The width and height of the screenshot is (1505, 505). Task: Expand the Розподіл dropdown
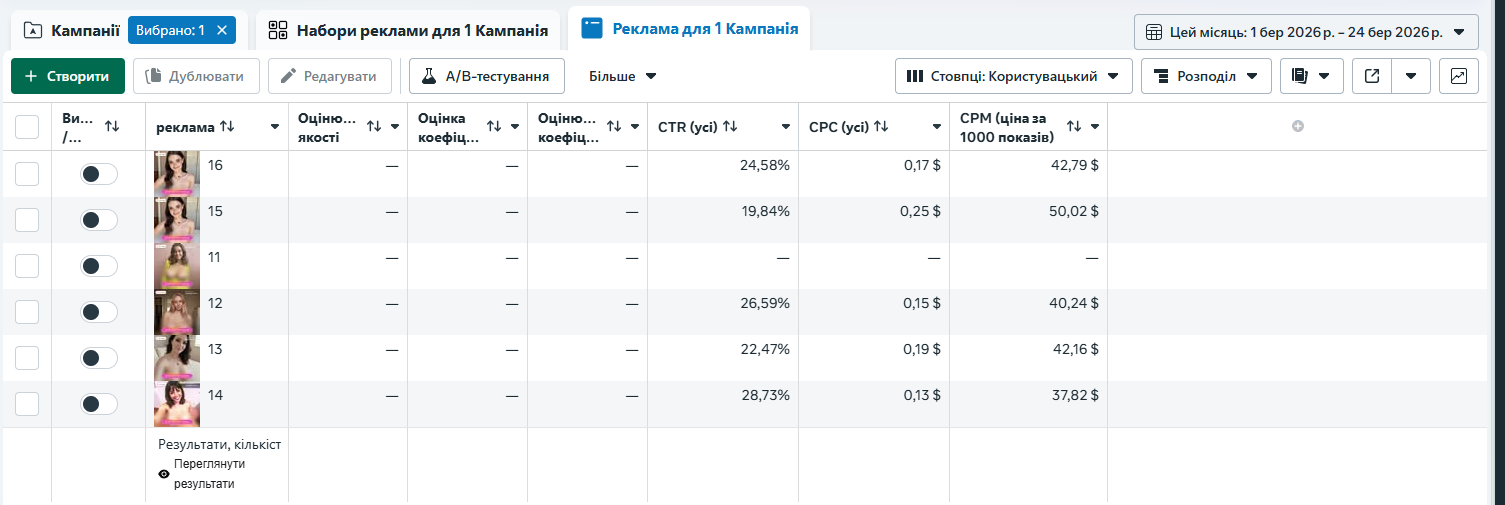click(x=1206, y=76)
